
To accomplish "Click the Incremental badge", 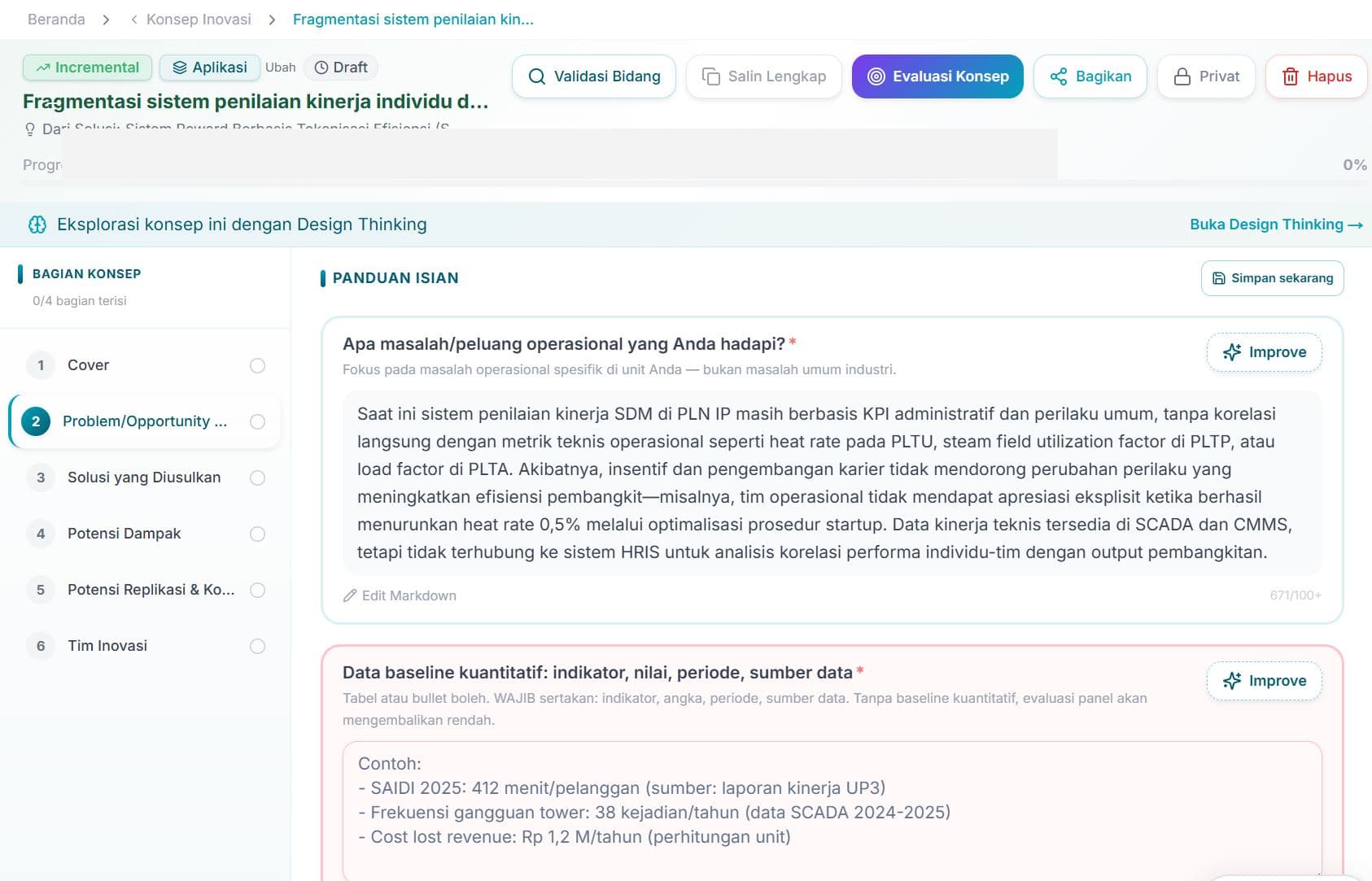I will point(88,68).
